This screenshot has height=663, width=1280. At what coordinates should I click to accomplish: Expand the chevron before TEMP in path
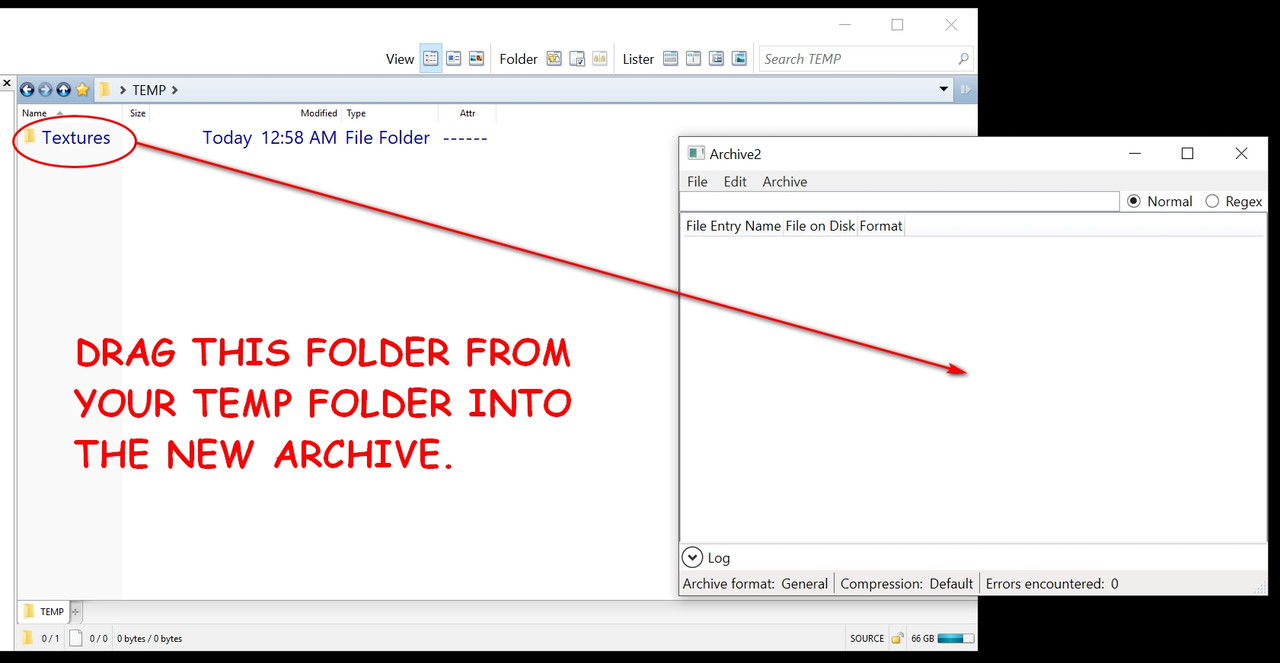coord(123,90)
